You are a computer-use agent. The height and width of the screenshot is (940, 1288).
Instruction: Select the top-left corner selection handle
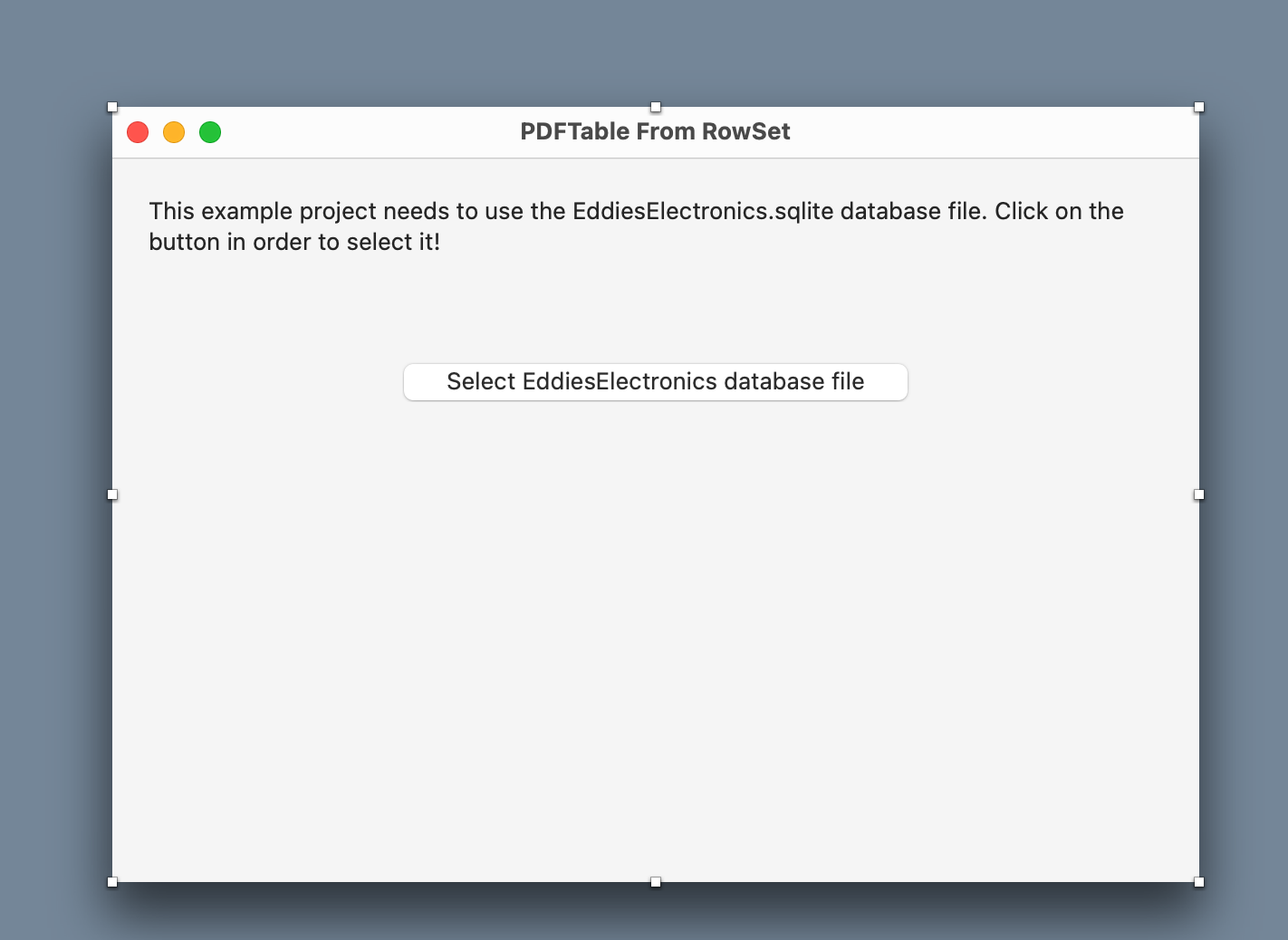tap(112, 107)
